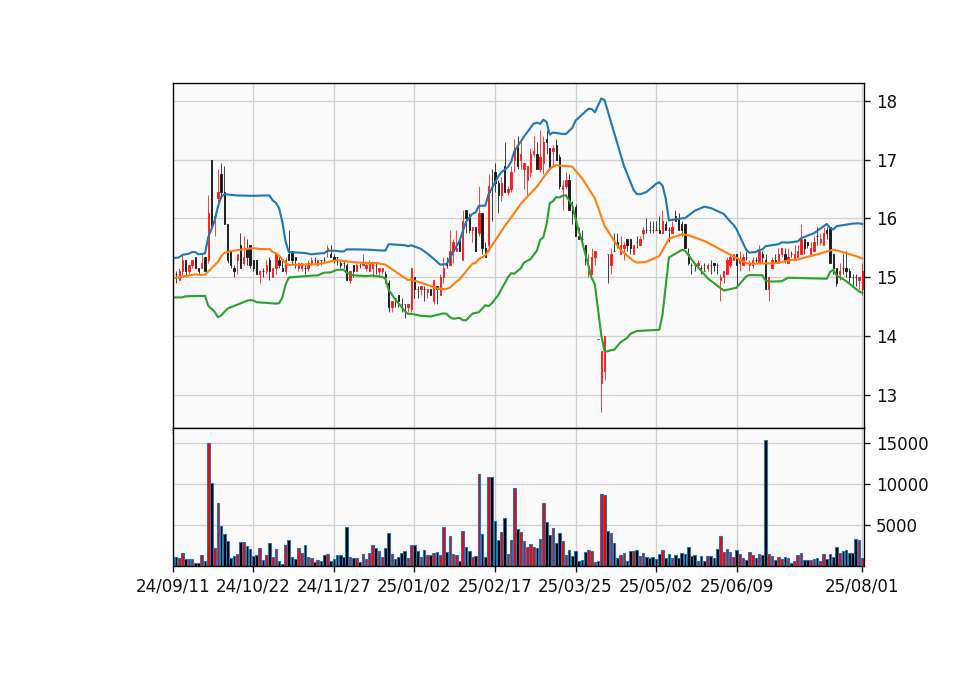Click the 25/06/09 date label

point(737,586)
